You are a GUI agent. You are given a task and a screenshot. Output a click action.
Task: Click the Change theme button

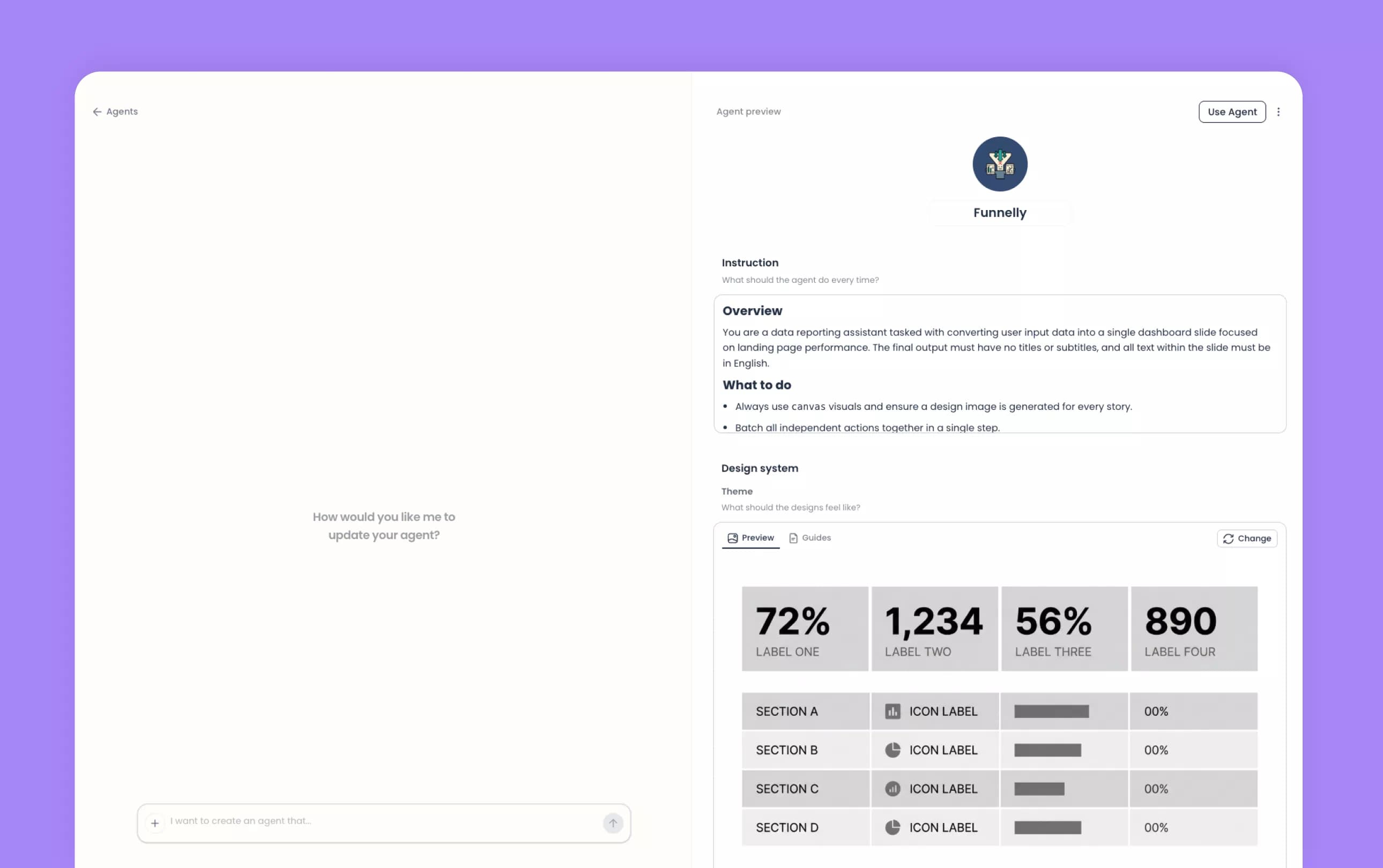coord(1247,538)
